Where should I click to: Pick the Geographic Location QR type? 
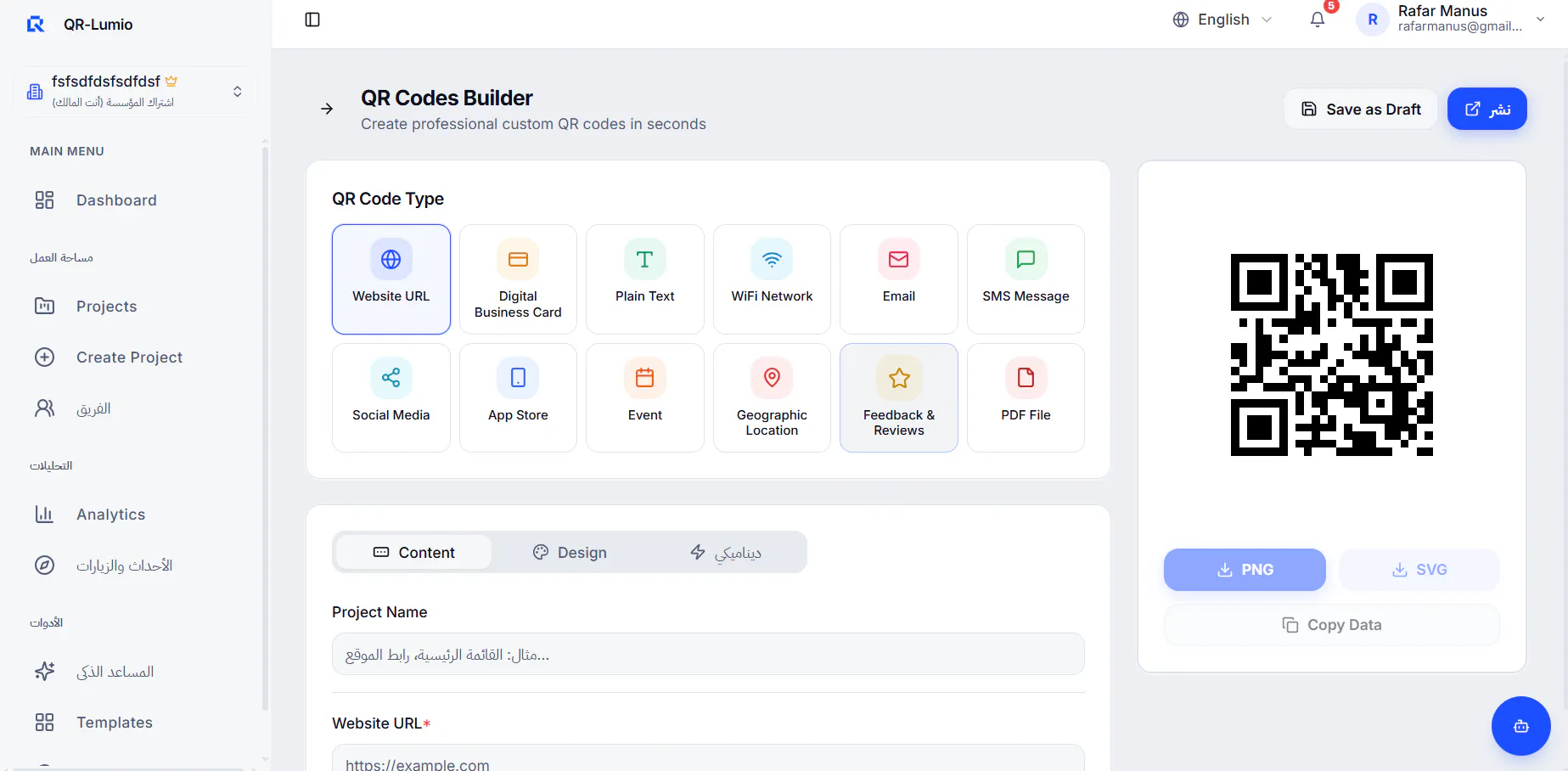[772, 397]
